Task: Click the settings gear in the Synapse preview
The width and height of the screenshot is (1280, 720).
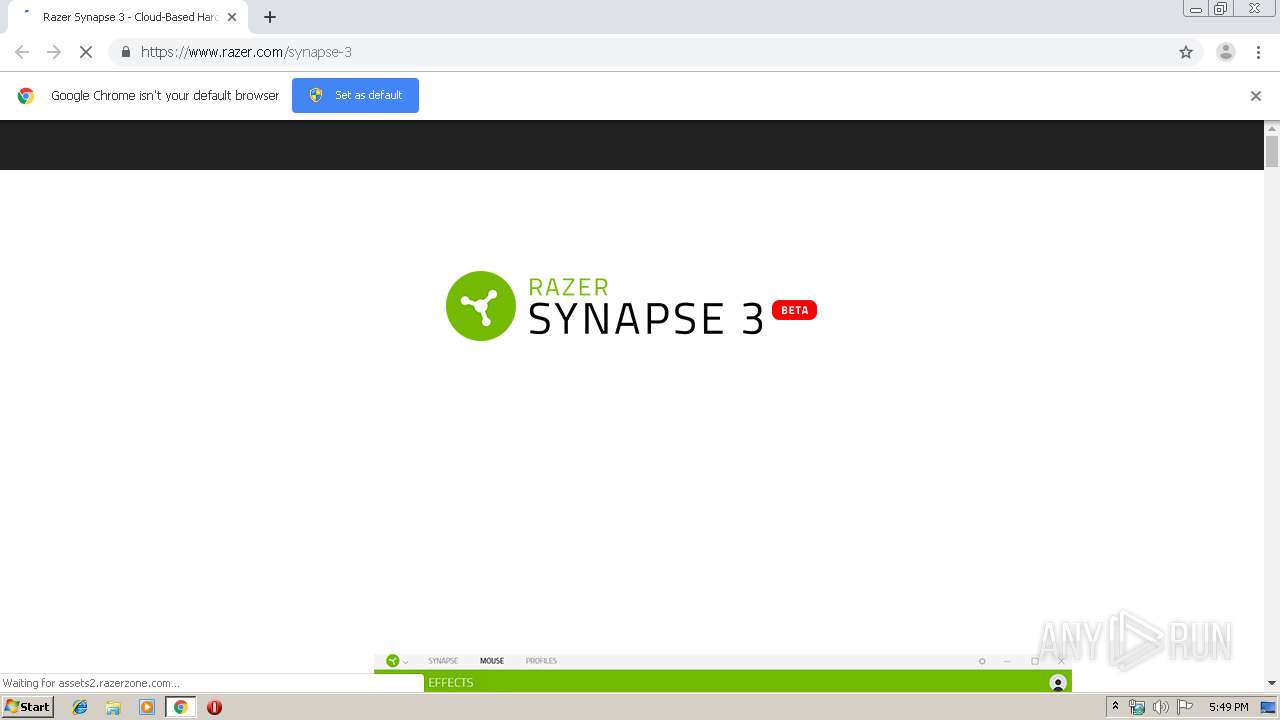Action: click(982, 661)
